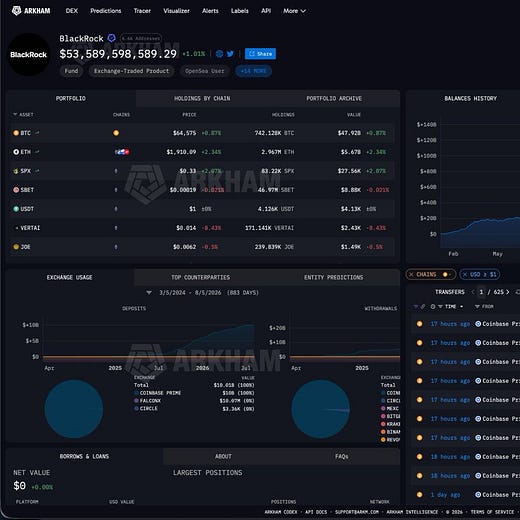Image resolution: width=520 pixels, height=520 pixels.
Task: Go to next transfers page arrow
Action: point(508,292)
